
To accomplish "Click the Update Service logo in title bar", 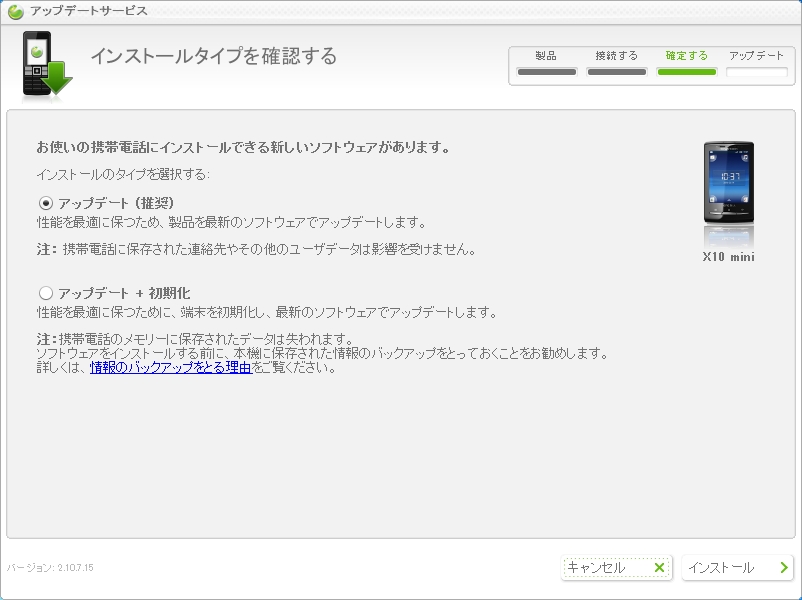I will click(15, 12).
